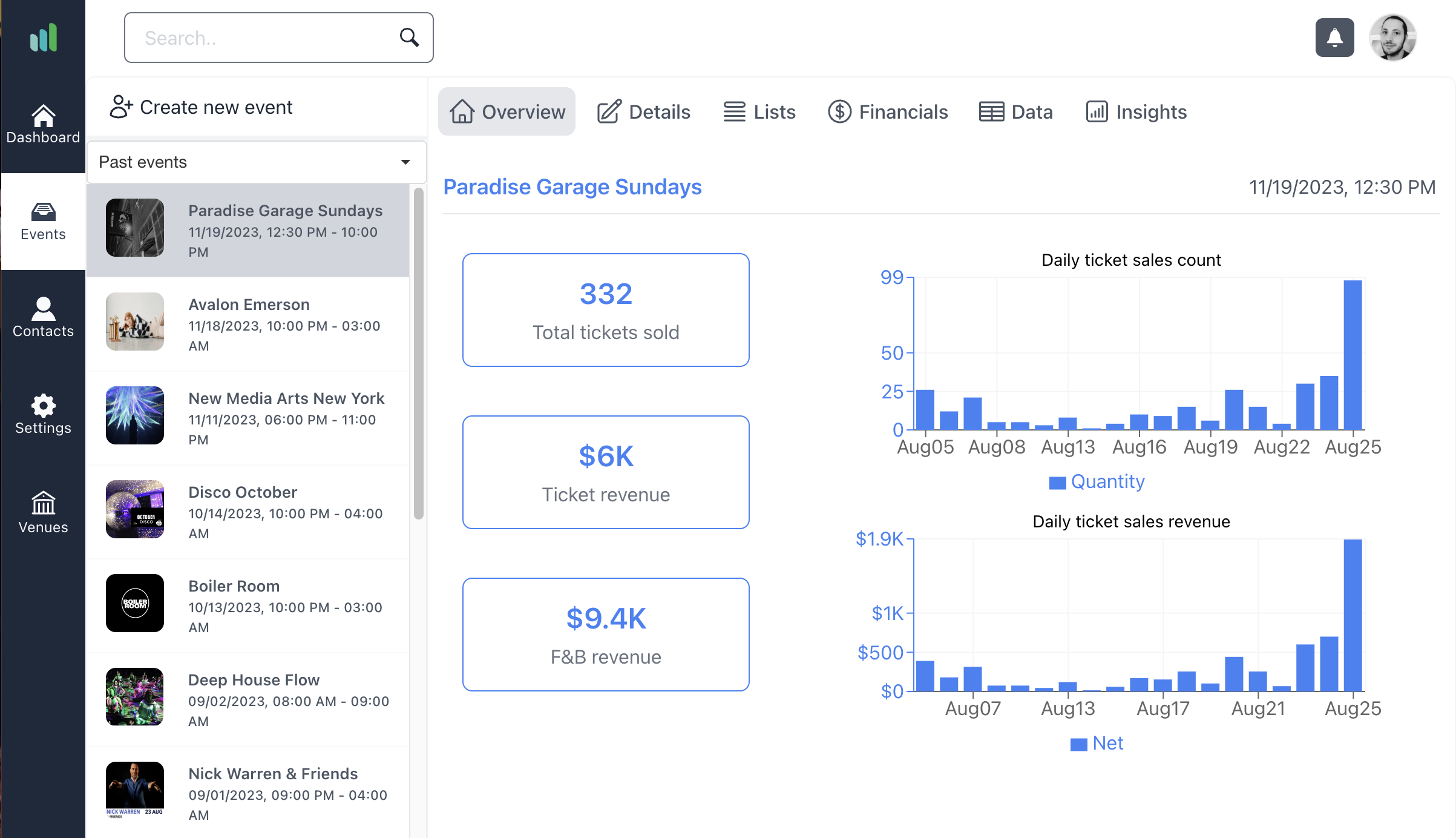Open Settings gear icon in sidebar
Image resolution: width=1456 pixels, height=838 pixels.
coord(43,406)
